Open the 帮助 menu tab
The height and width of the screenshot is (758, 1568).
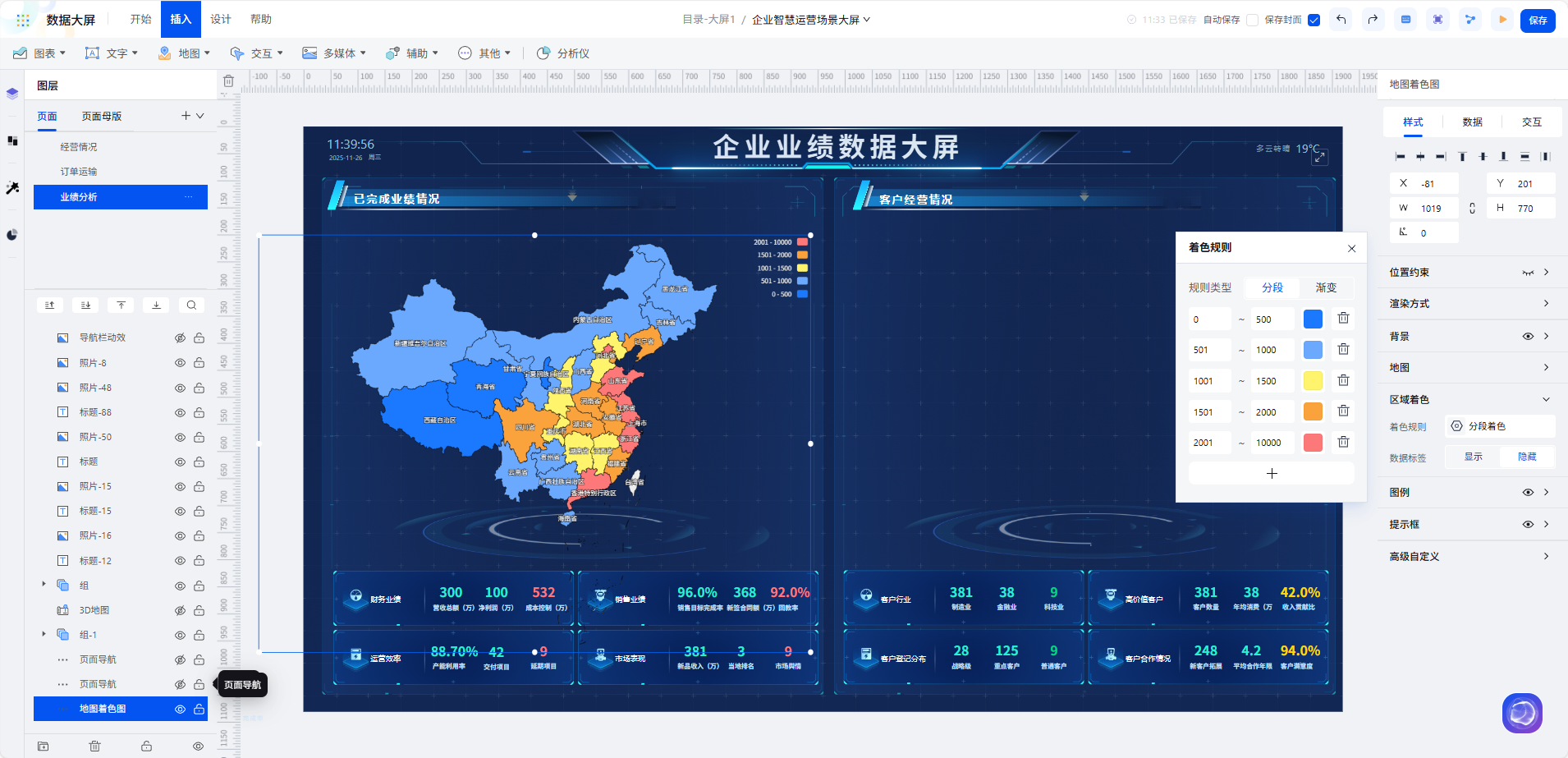pyautogui.click(x=260, y=19)
